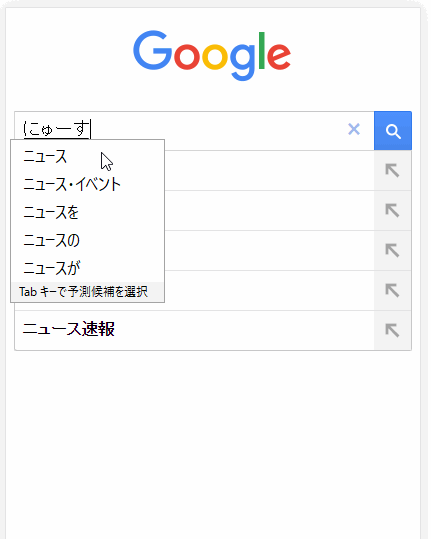This screenshot has height=539, width=431.
Task: Select the ニュースが candidate
Action: point(52,268)
